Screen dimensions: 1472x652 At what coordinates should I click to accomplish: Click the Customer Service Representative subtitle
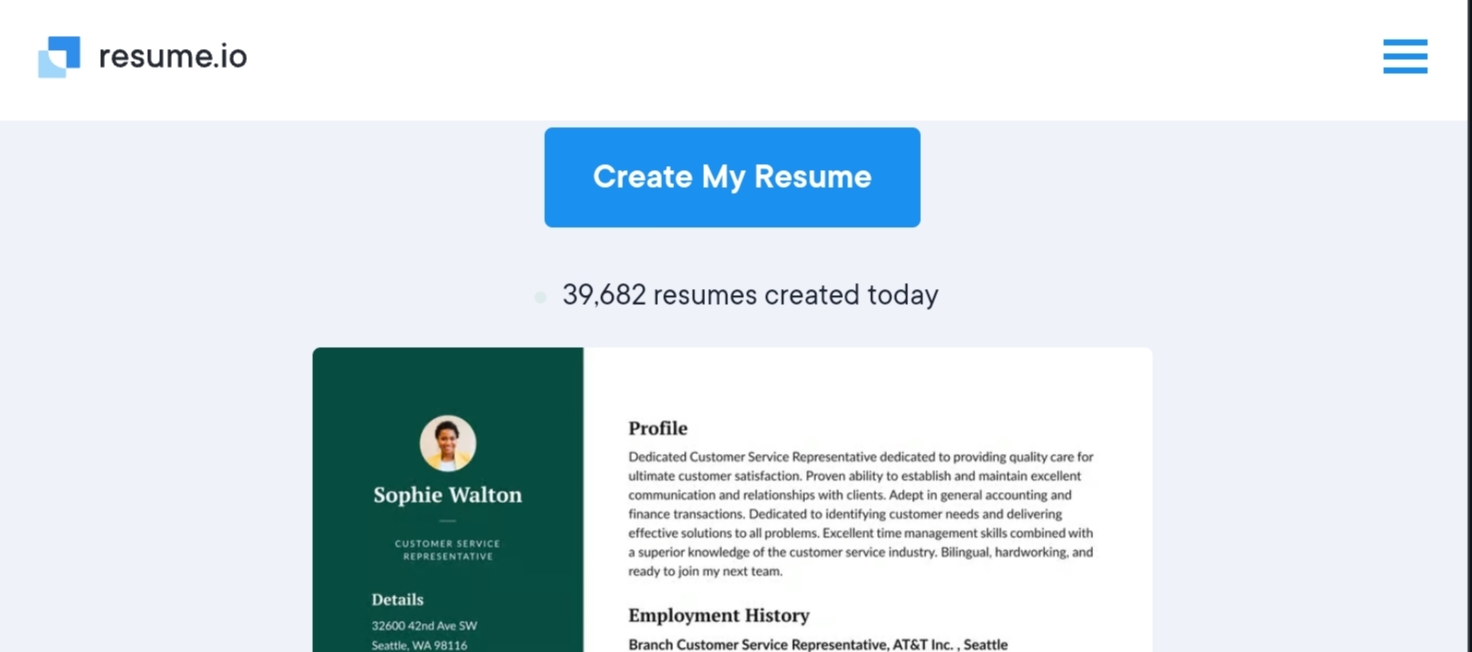pyautogui.click(x=447, y=550)
